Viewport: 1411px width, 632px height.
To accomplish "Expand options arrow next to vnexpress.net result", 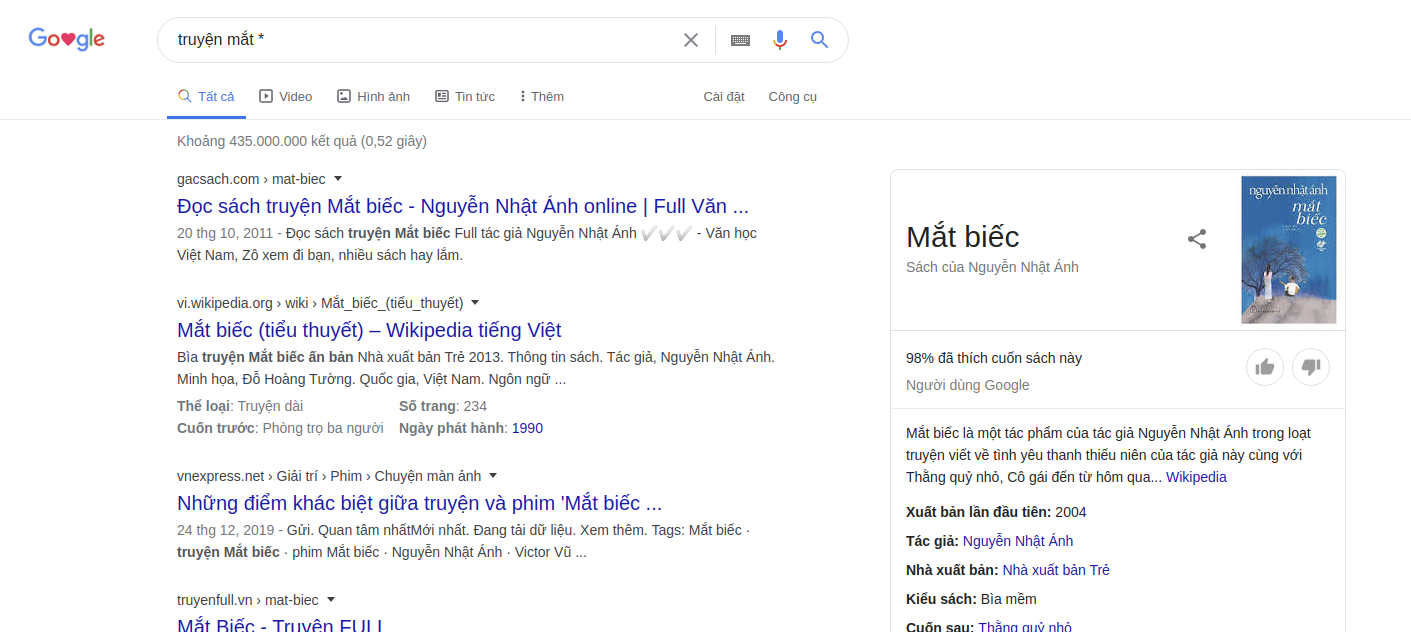I will pos(493,476).
